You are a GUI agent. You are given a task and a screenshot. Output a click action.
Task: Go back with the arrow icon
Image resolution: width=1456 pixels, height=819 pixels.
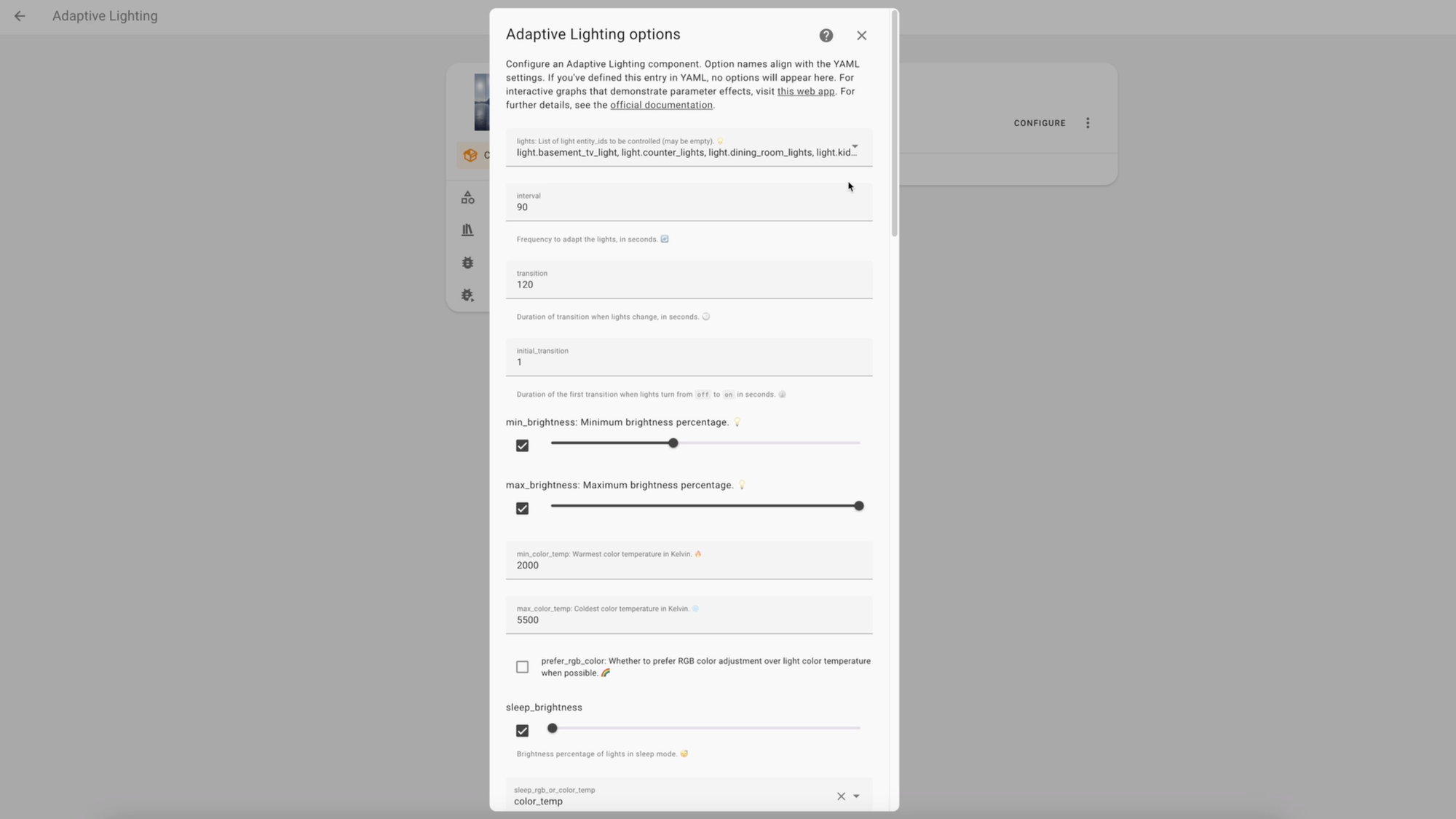[20, 16]
